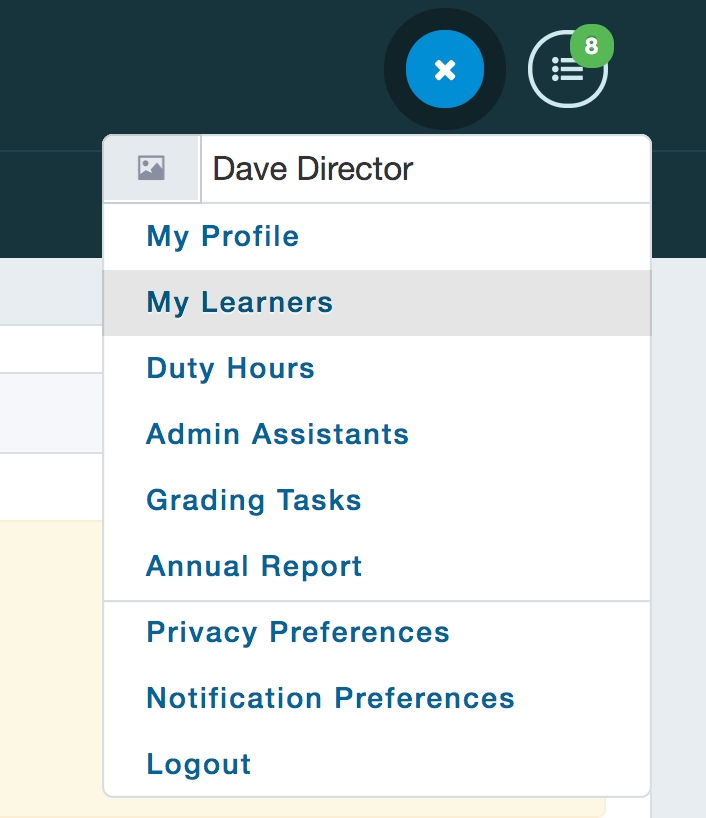The height and width of the screenshot is (818, 706).
Task: Open Privacy Preferences
Action: coord(298,633)
